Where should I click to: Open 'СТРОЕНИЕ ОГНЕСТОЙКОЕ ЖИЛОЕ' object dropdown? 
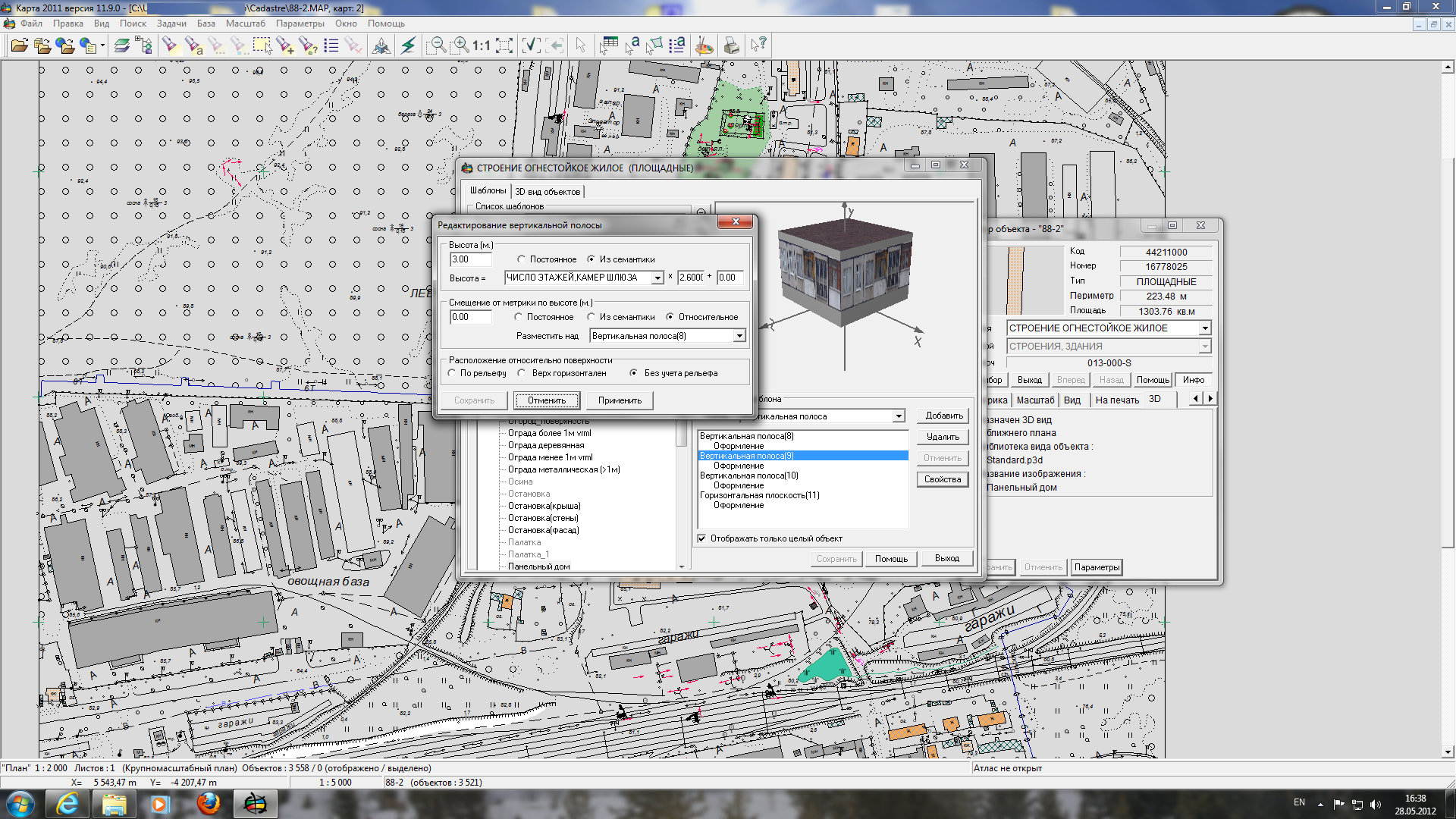[1204, 328]
